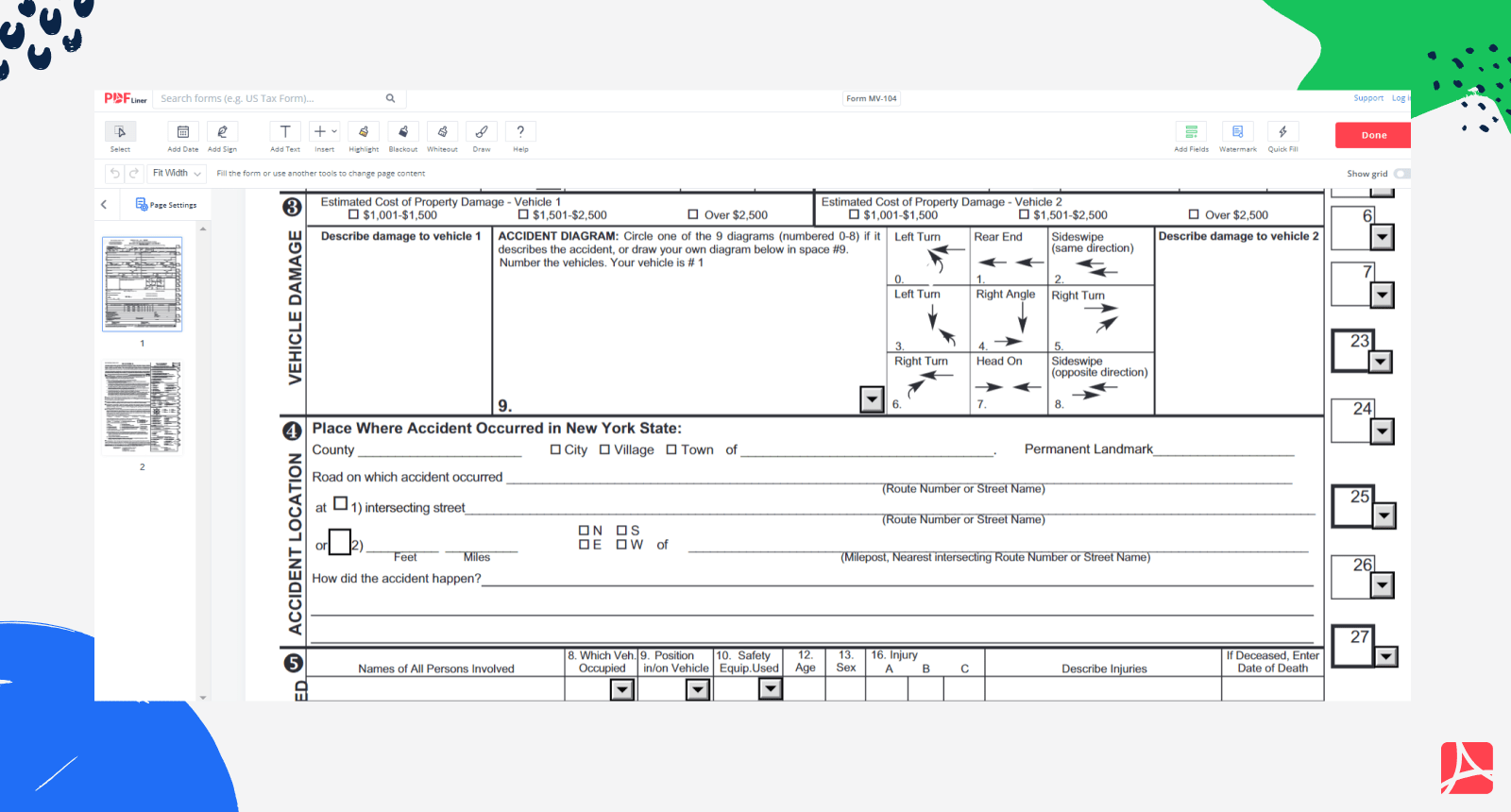Screen dimensions: 1511x812
Task: Open the Watermark tool
Action: [1237, 132]
